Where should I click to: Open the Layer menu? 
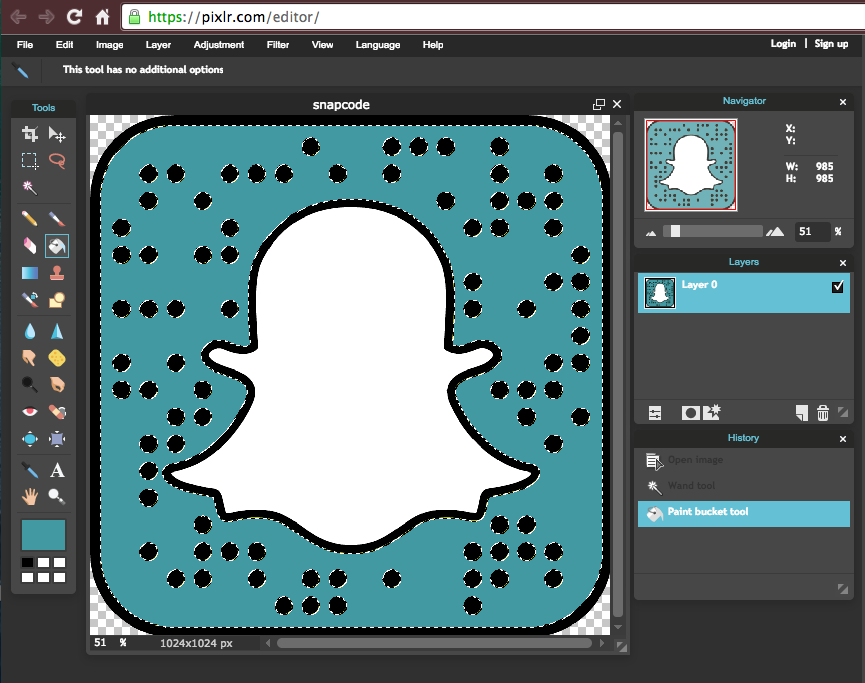tap(158, 45)
